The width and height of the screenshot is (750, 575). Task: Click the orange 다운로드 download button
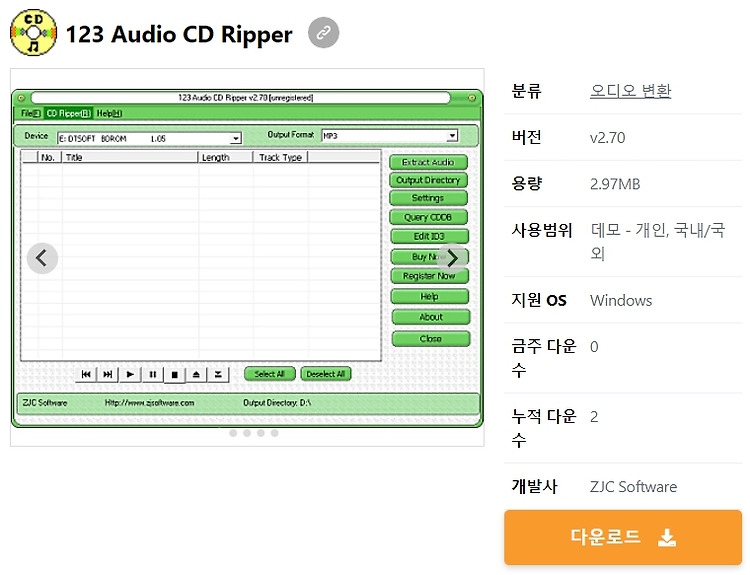point(623,537)
